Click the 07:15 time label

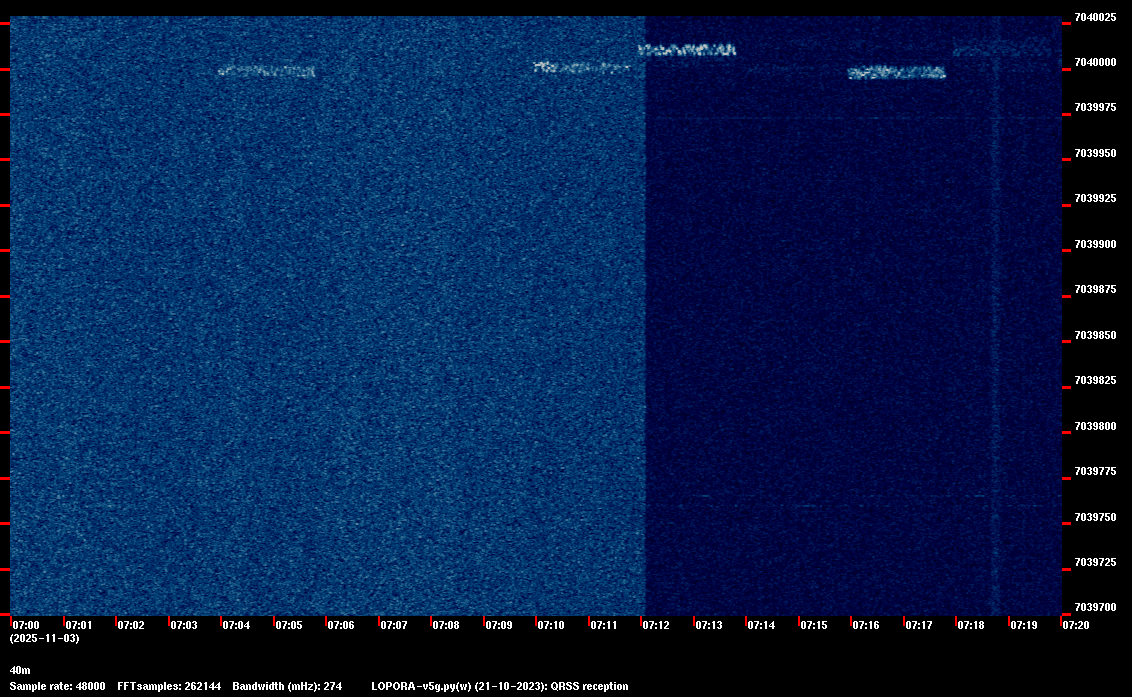point(814,625)
